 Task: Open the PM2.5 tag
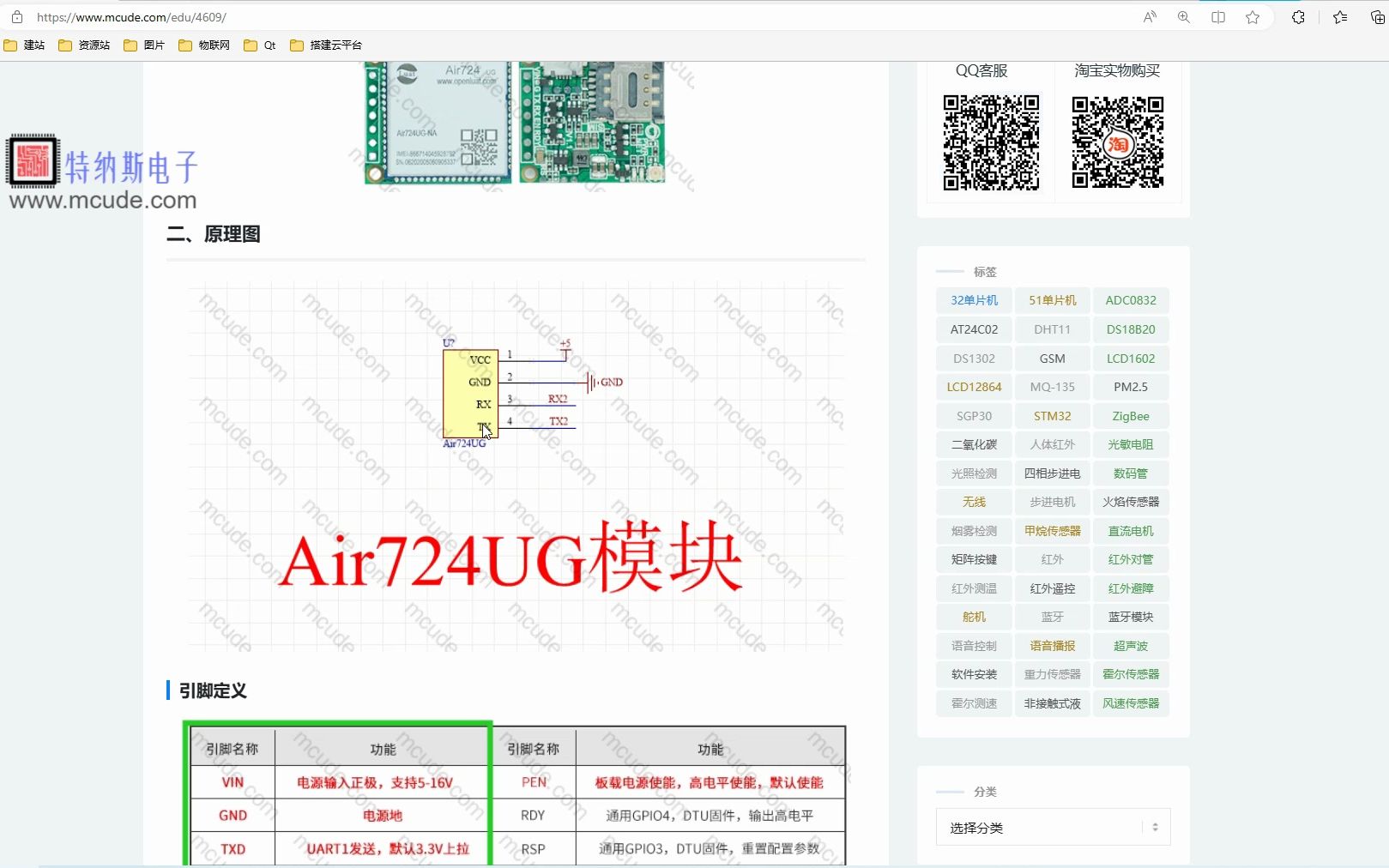[1131, 387]
